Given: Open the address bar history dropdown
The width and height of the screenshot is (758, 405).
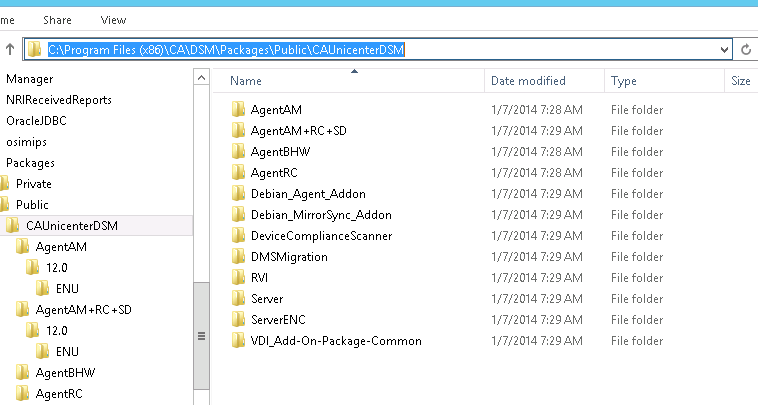Looking at the screenshot, I should coord(724,49).
